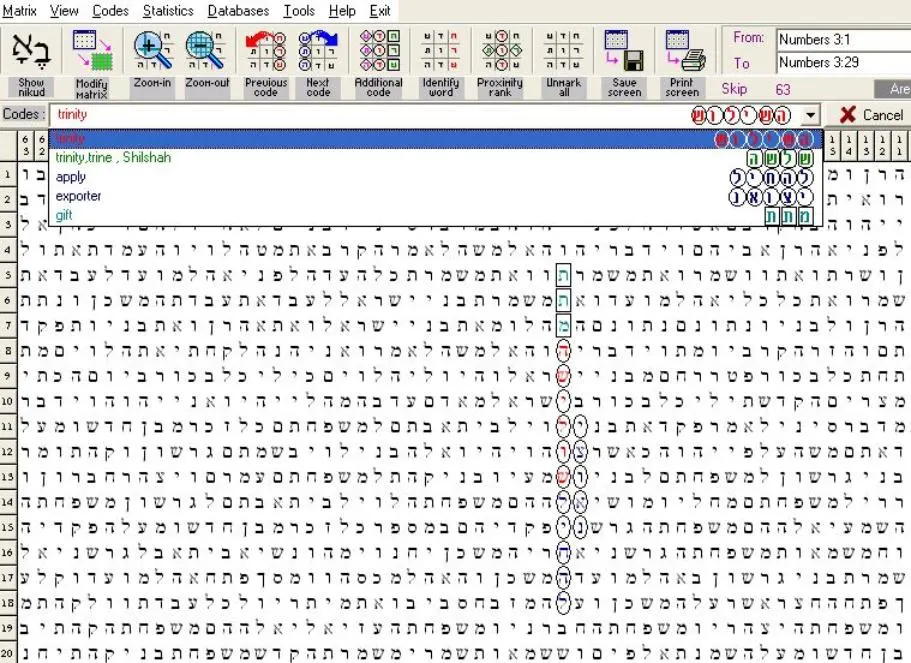This screenshot has height=663, width=911.
Task: Choose 'trinity,trine , Shilshah' from the list
Action: point(113,157)
